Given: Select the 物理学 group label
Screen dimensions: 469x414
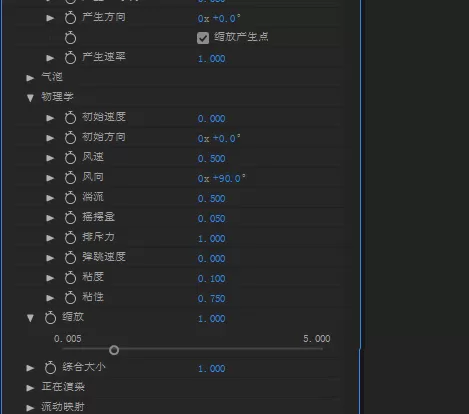Looking at the screenshot, I should click(x=57, y=97).
